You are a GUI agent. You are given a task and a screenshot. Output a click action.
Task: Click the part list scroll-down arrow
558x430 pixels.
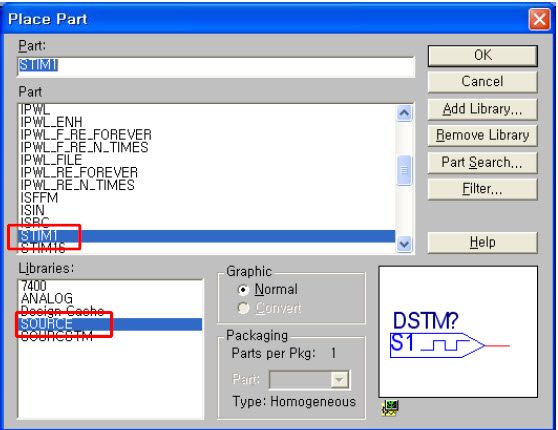[404, 244]
